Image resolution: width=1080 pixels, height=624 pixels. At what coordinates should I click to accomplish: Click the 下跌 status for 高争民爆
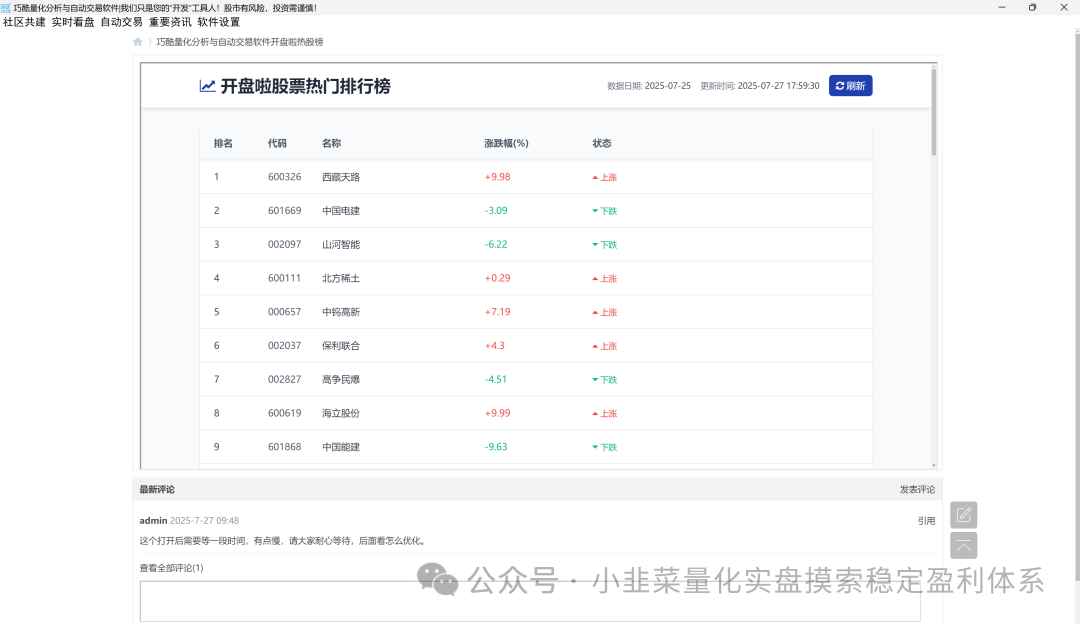pos(605,379)
